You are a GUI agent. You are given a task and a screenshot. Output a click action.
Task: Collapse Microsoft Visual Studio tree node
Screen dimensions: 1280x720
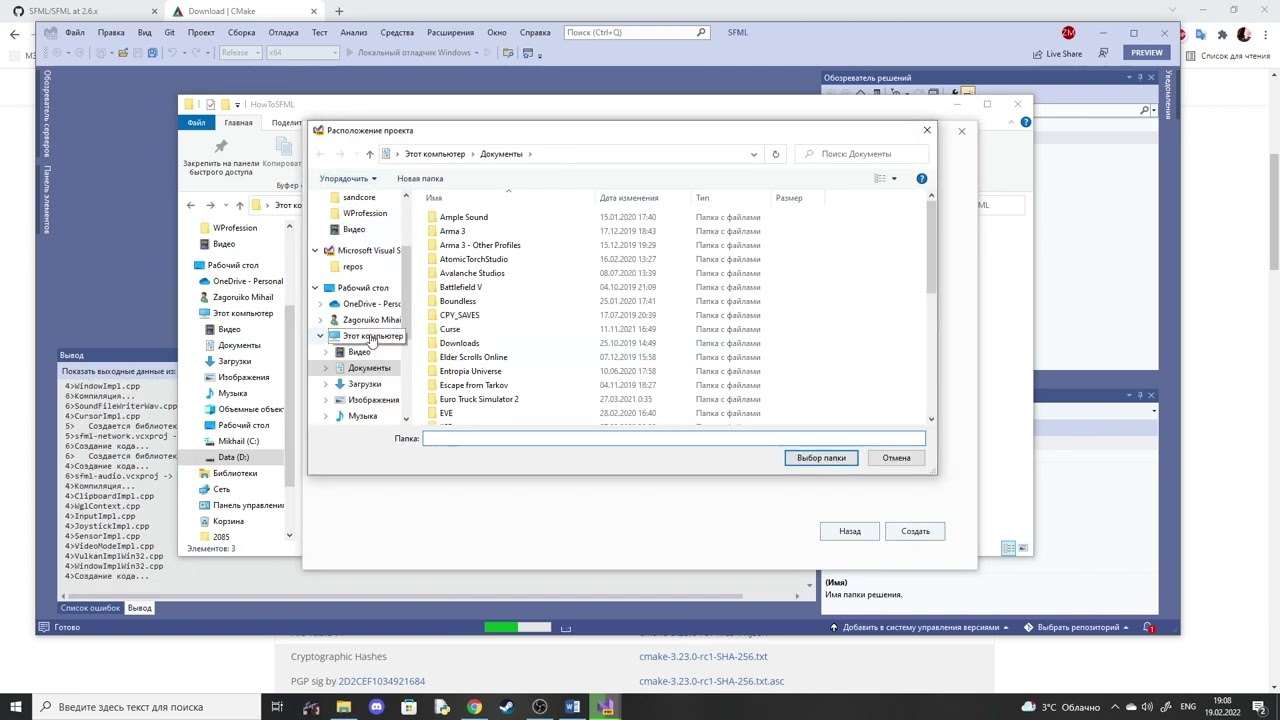[x=315, y=251]
